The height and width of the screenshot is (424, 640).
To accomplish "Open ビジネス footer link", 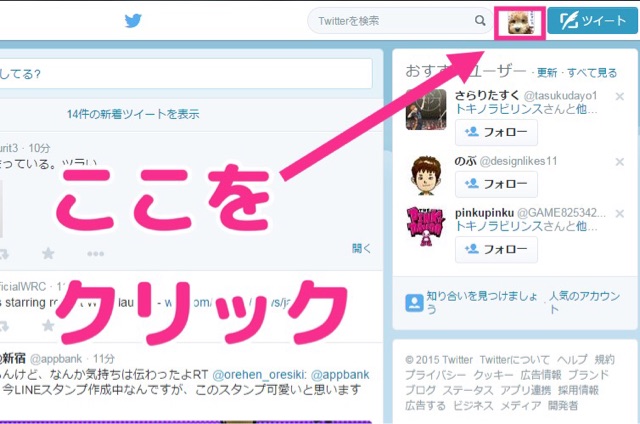I will pyautogui.click(x=473, y=406).
